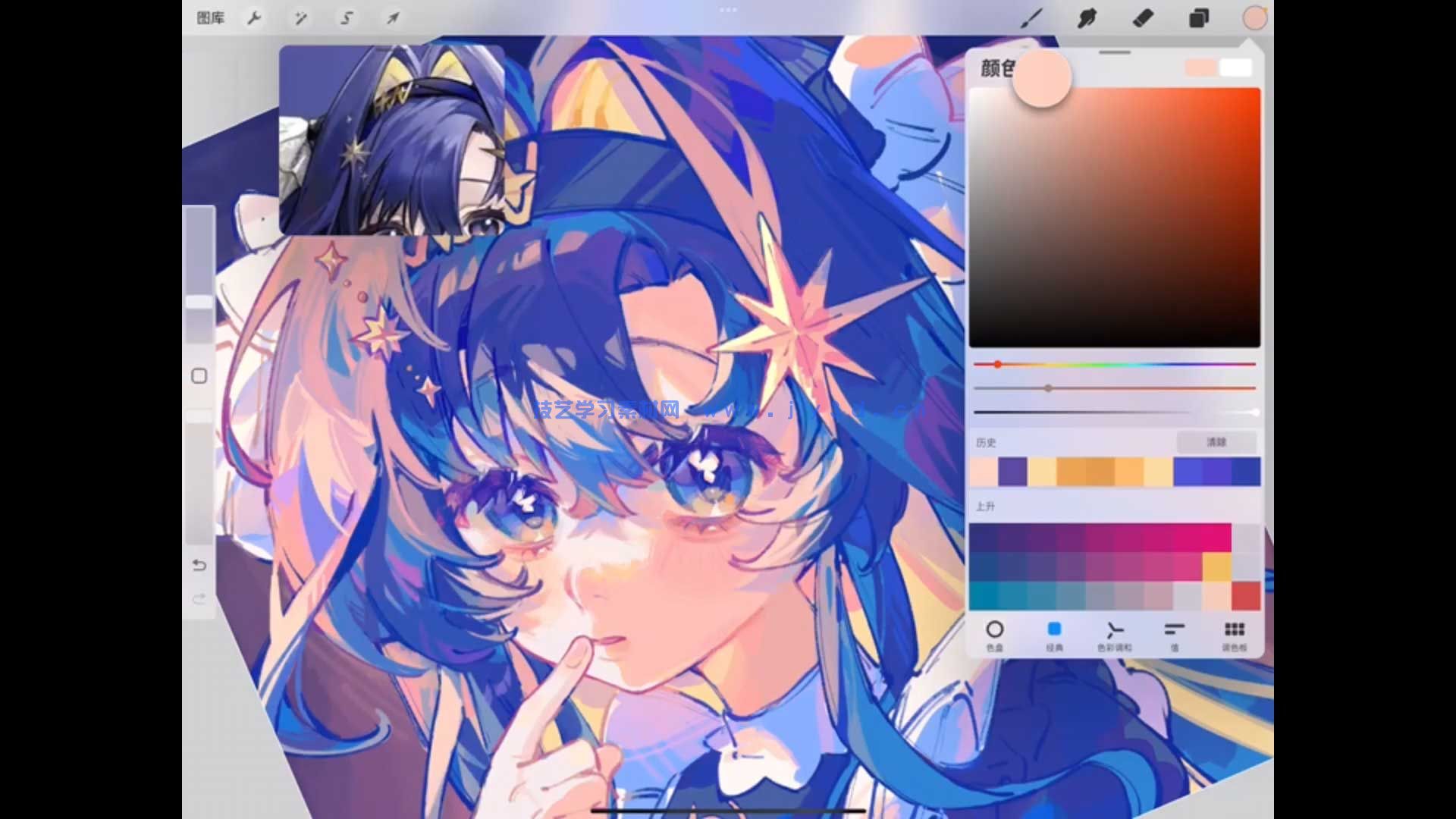
Task: Select the white secondary color chip
Action: [1235, 68]
